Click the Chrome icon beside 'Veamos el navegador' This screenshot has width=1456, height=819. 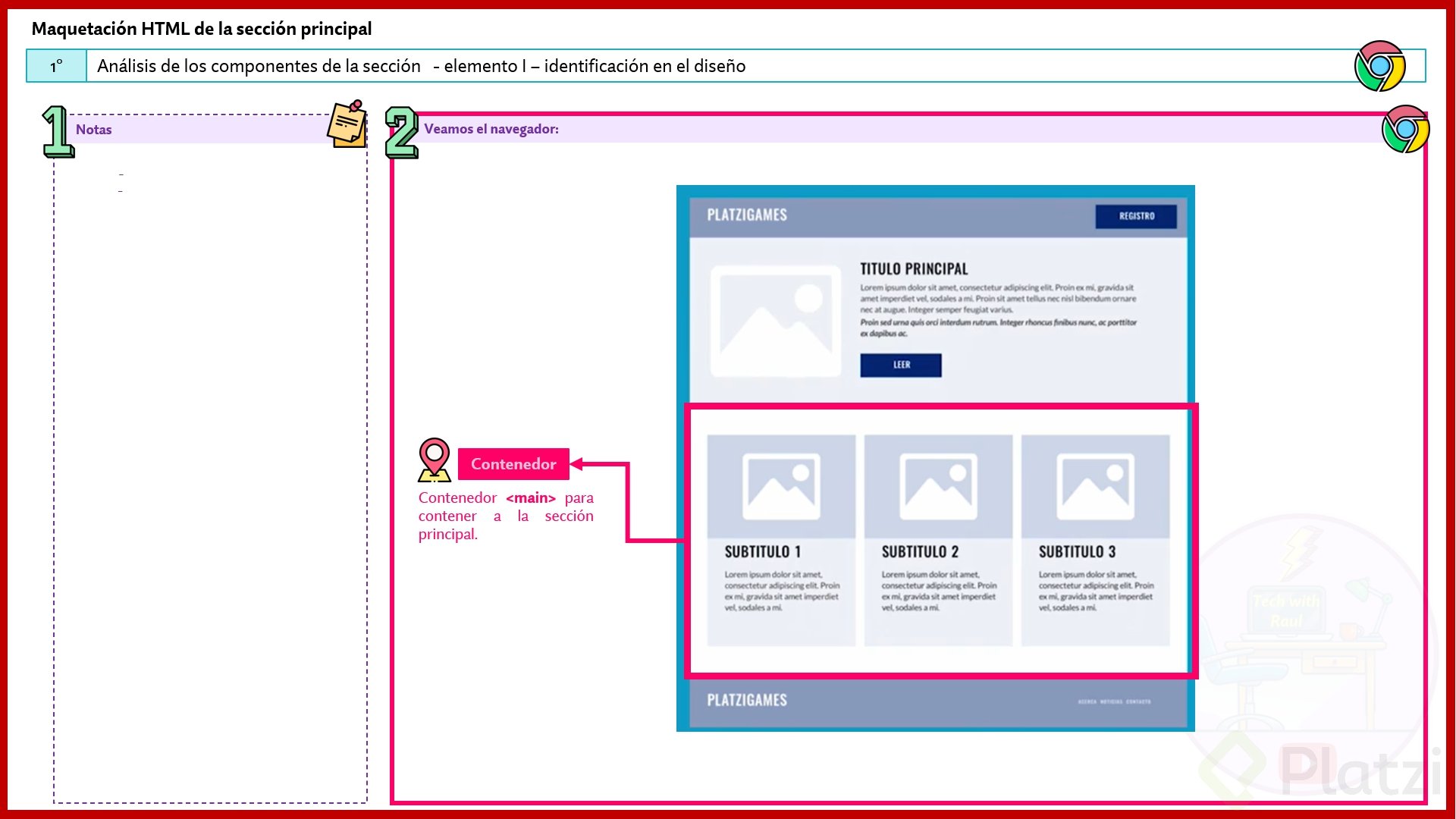1405,129
